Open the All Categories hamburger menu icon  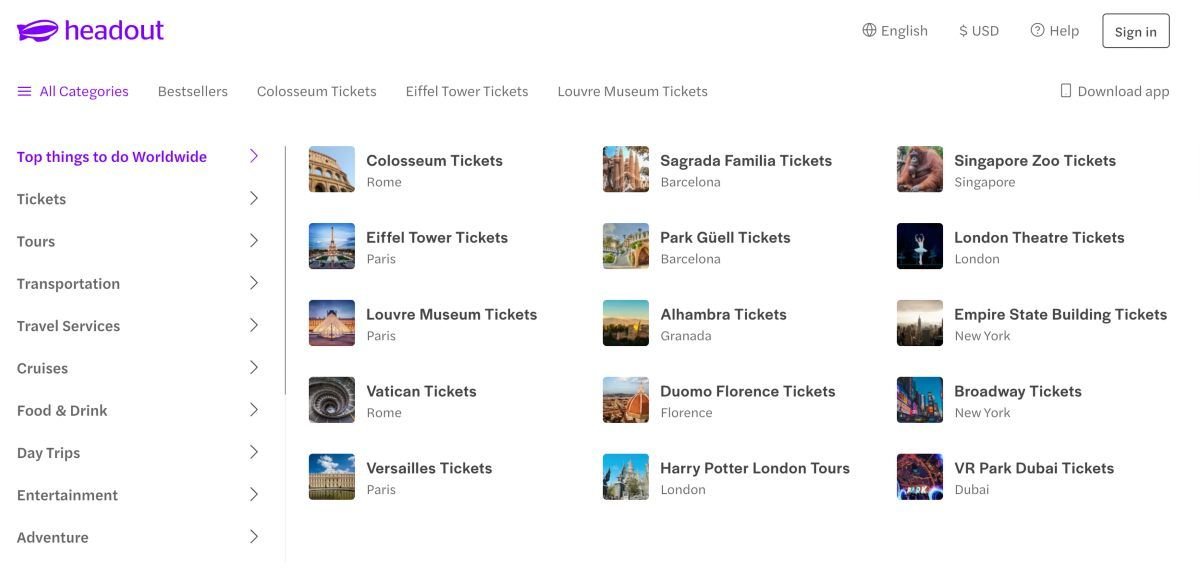(25, 91)
